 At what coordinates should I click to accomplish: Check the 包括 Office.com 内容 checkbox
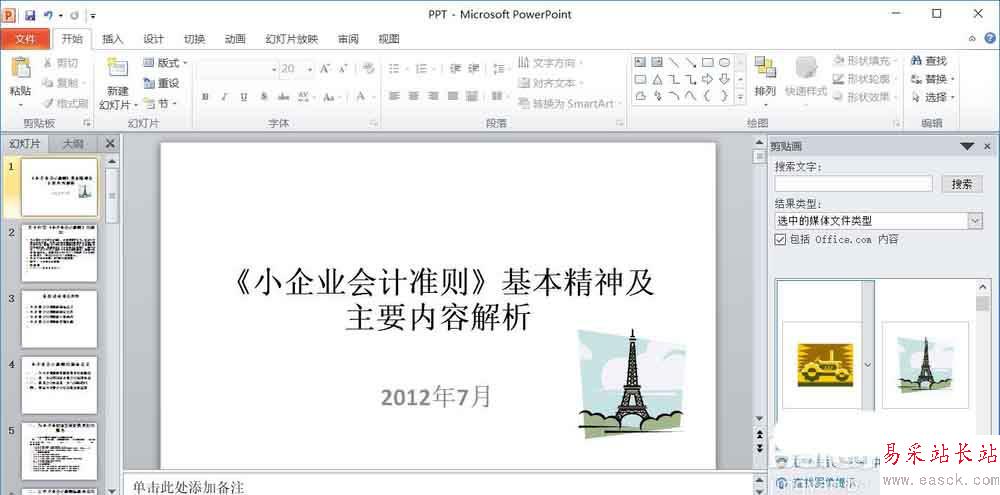coord(780,239)
